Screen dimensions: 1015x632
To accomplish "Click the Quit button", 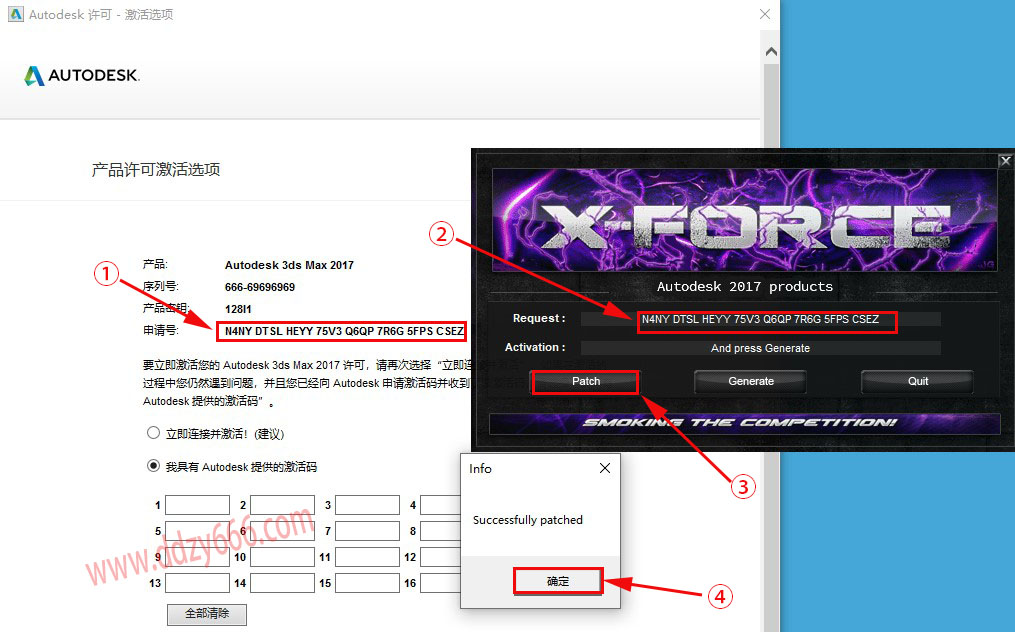I will point(917,382).
